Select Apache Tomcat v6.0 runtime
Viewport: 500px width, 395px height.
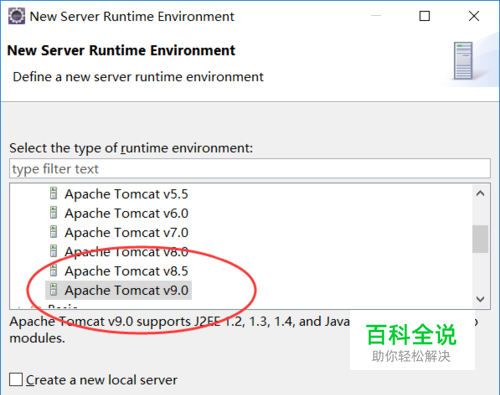coord(126,213)
